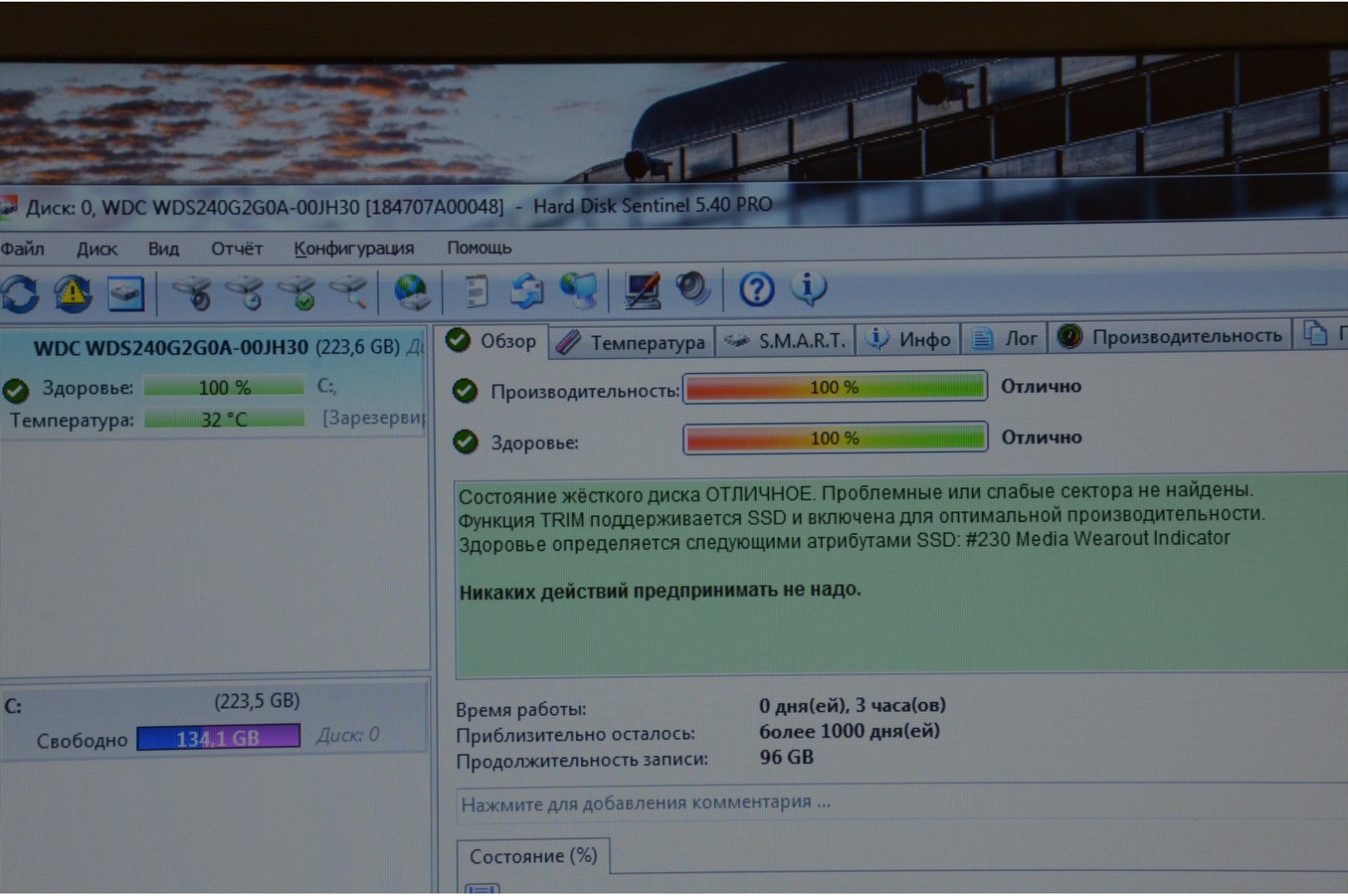Click the yellow warning triangle toolbar icon
Viewport: 1348px width, 896px height.
point(73,294)
